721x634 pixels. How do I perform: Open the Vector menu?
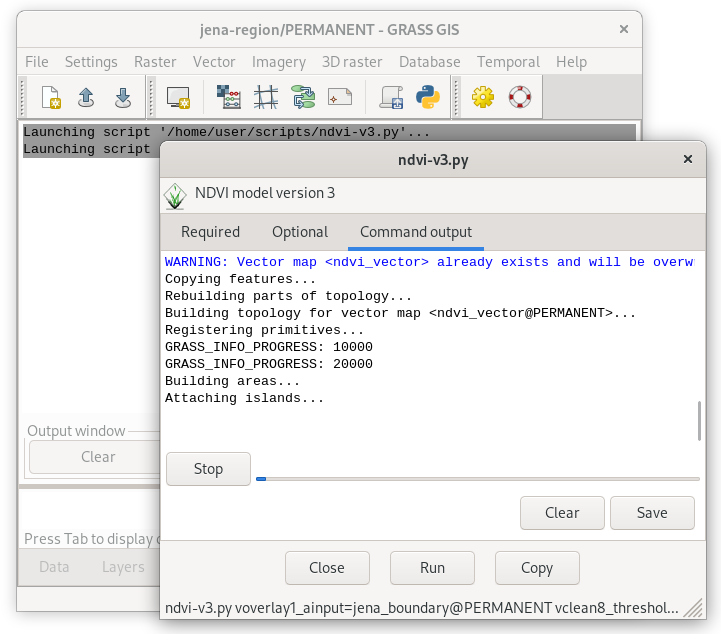(214, 62)
